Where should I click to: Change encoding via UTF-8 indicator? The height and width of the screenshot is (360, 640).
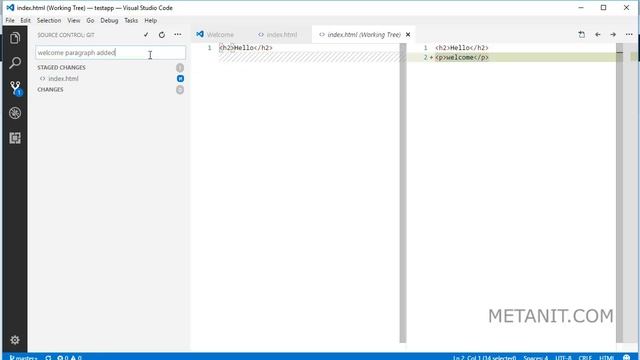[563, 358]
